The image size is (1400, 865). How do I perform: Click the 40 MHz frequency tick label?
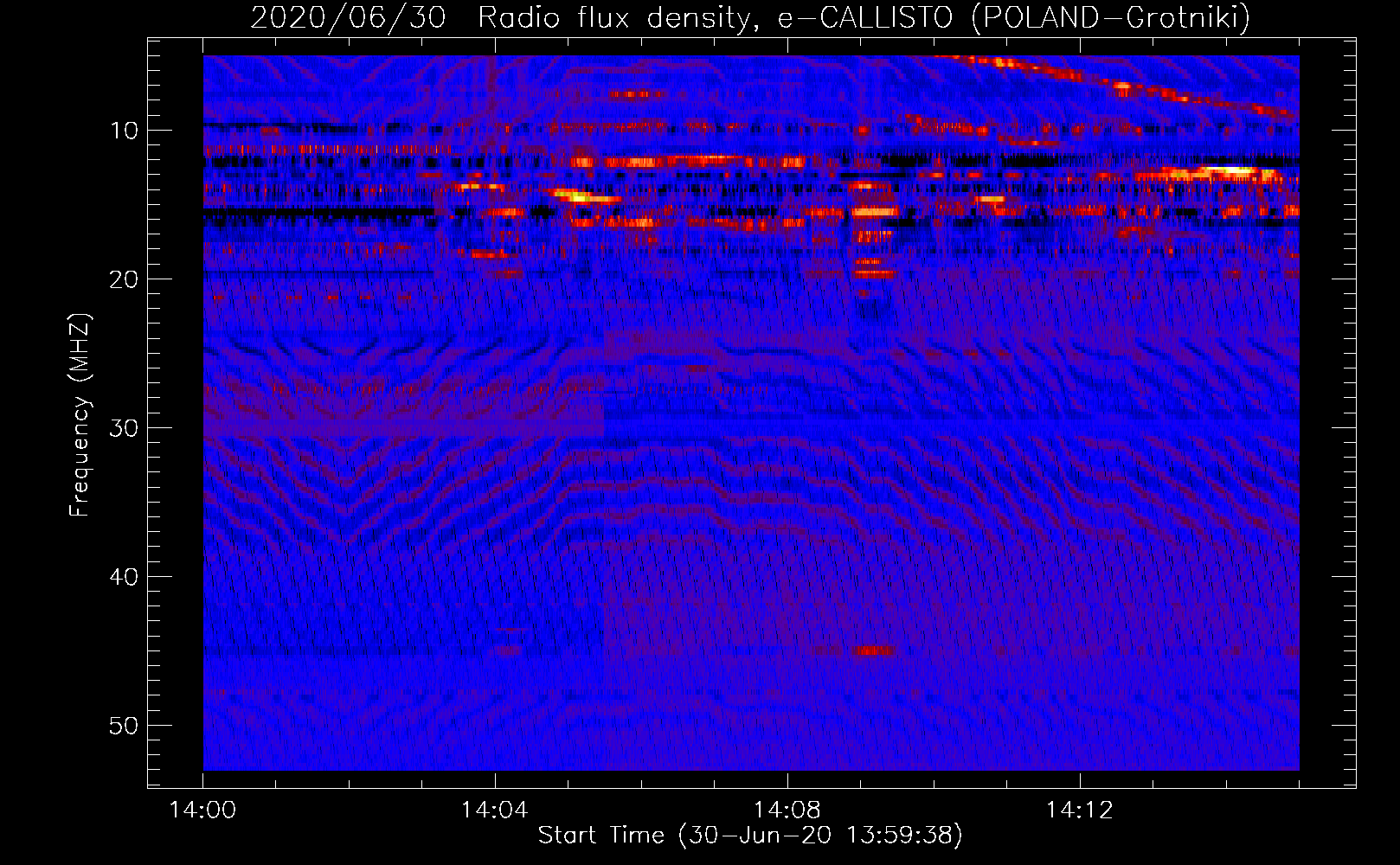point(125,577)
